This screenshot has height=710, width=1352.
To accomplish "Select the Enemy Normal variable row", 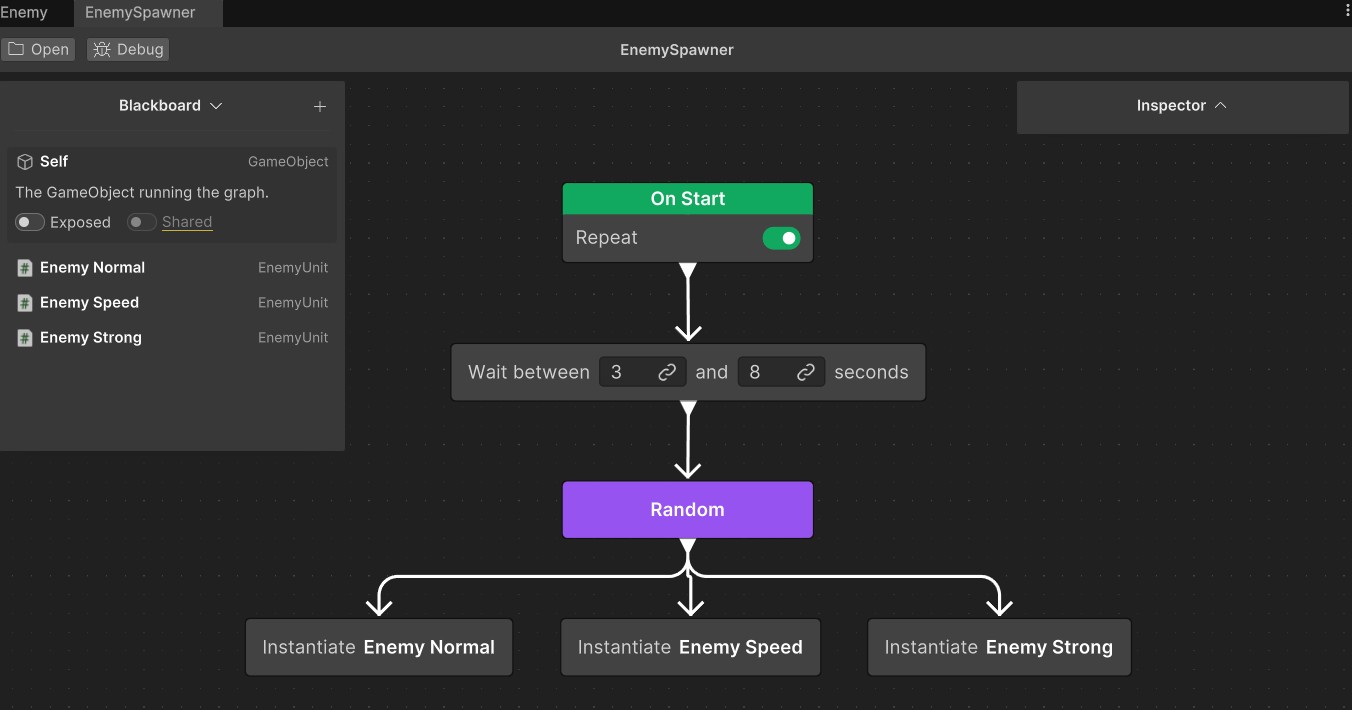I will [173, 268].
